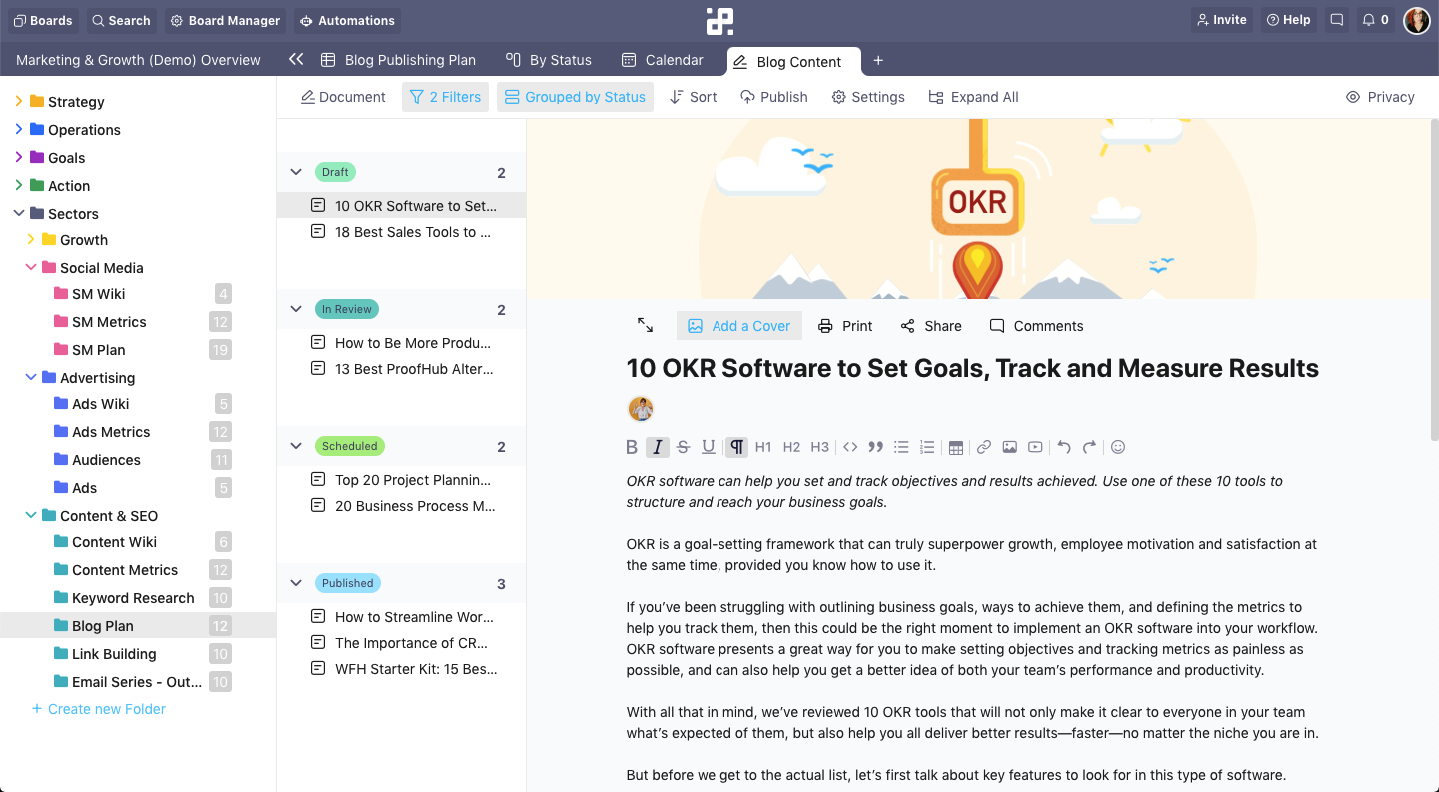Open the By Status tab
This screenshot has width=1439, height=792.
coord(549,60)
